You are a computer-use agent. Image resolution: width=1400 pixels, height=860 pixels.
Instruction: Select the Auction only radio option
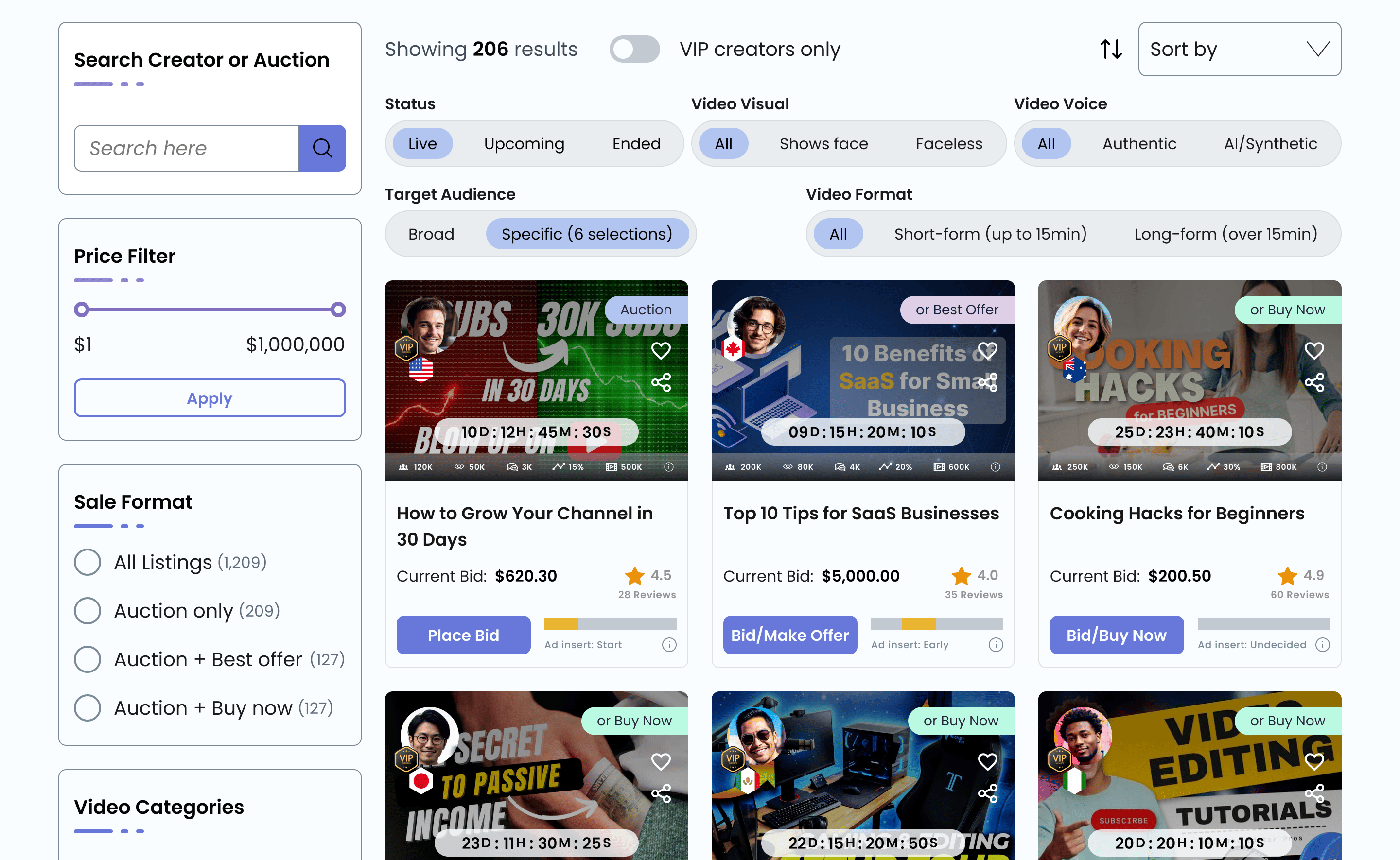(x=87, y=611)
